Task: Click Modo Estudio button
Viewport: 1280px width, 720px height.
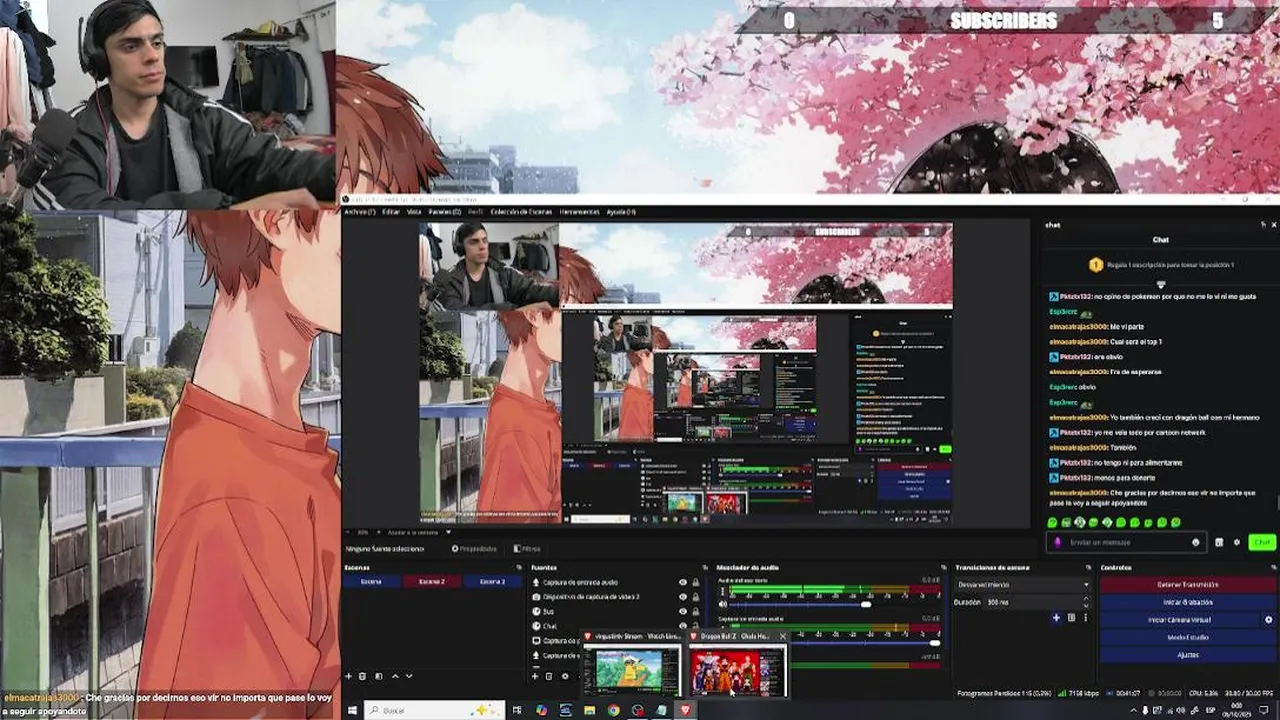Action: (x=1188, y=637)
